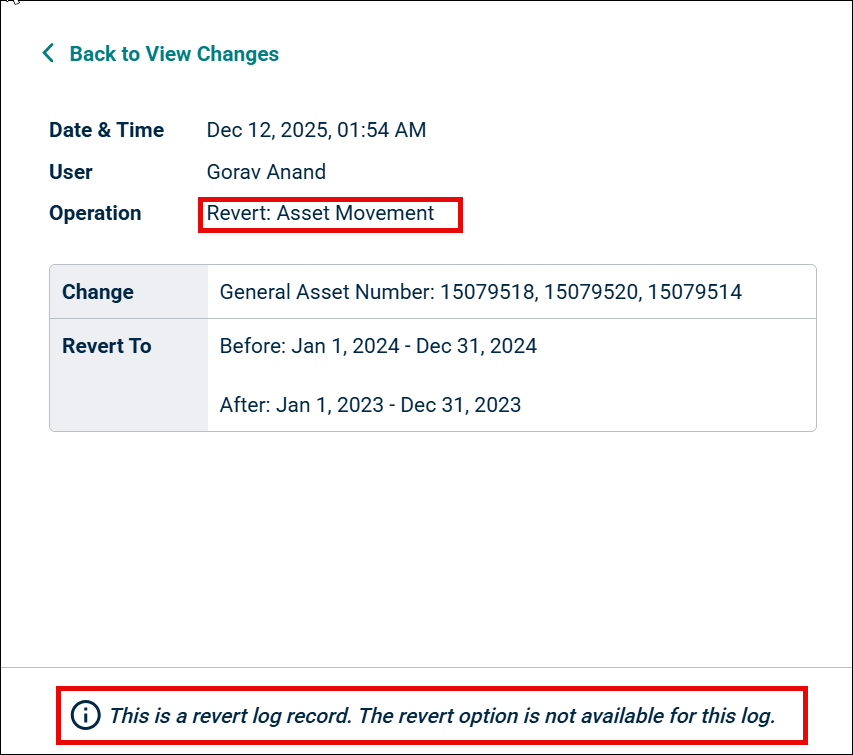Image resolution: width=853 pixels, height=755 pixels.
Task: Click the Operation field label
Action: tap(95, 213)
